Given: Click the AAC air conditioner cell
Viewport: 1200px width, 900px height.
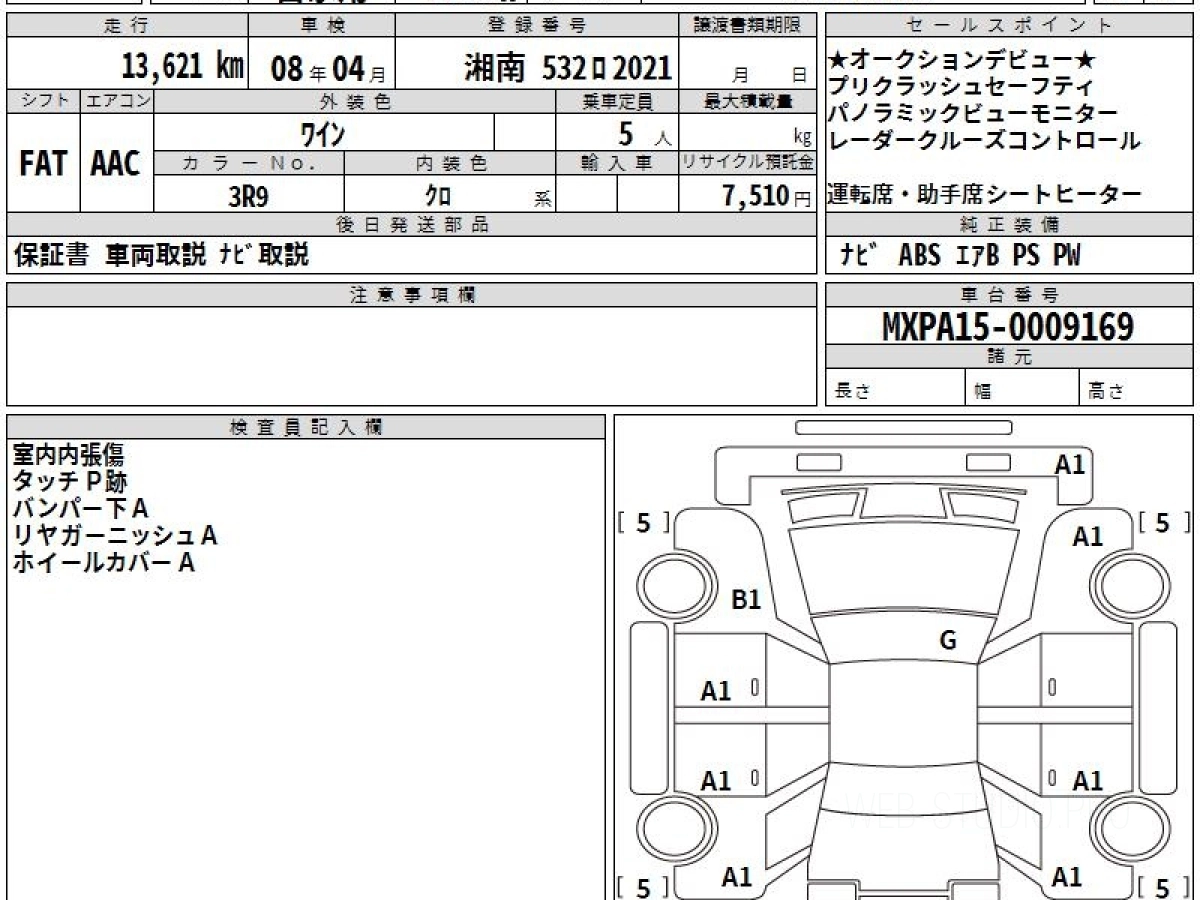Looking at the screenshot, I should point(116,164).
